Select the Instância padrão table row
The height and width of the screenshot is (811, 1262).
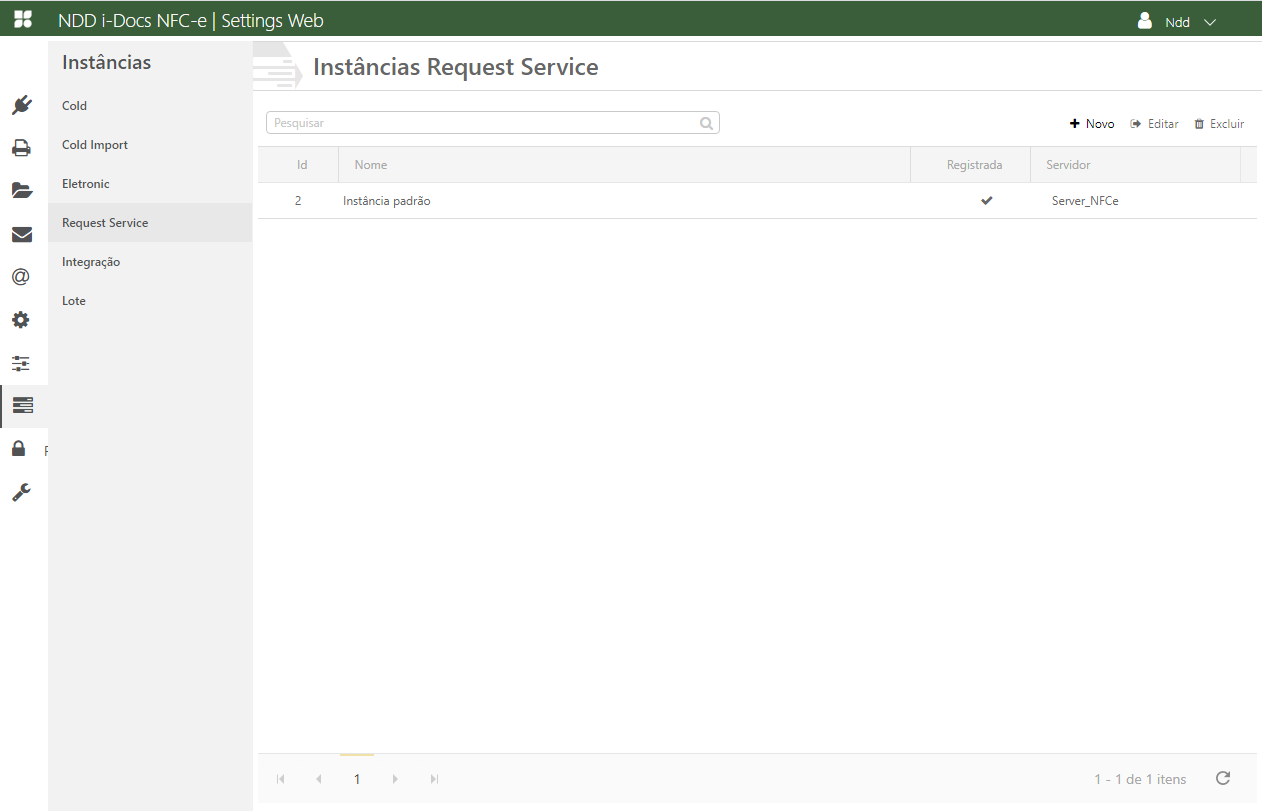(x=600, y=201)
